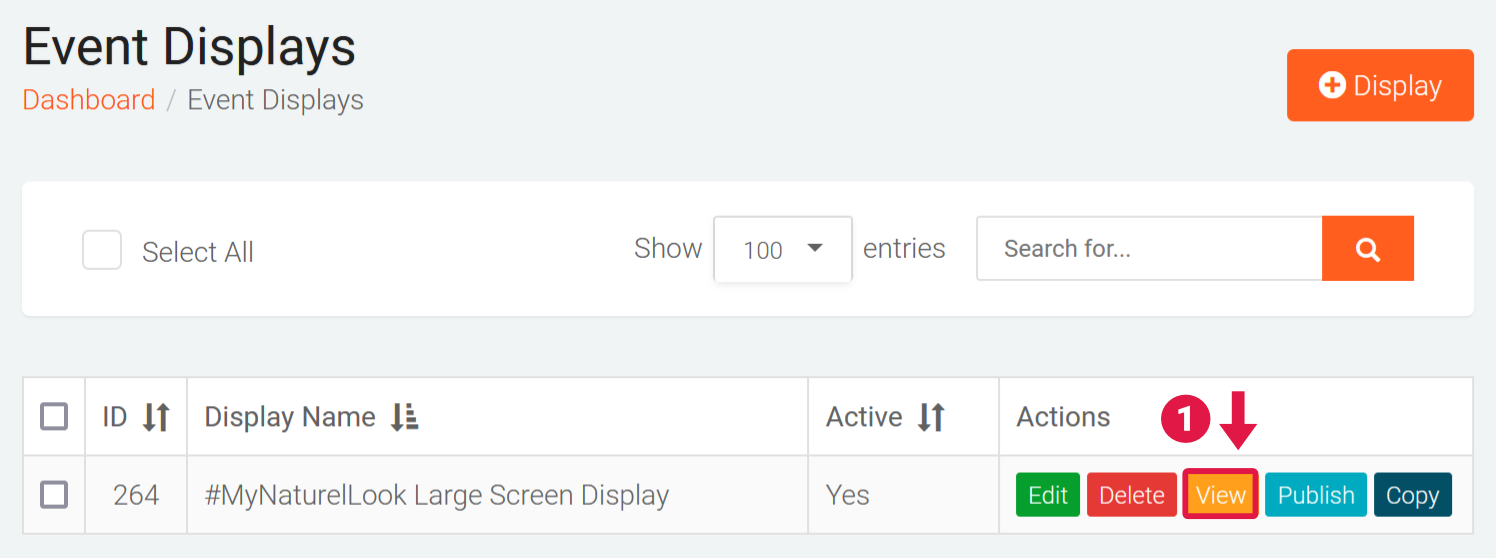Sort by Display Name using sort icon
The width and height of the screenshot is (1496, 558).
click(x=404, y=417)
